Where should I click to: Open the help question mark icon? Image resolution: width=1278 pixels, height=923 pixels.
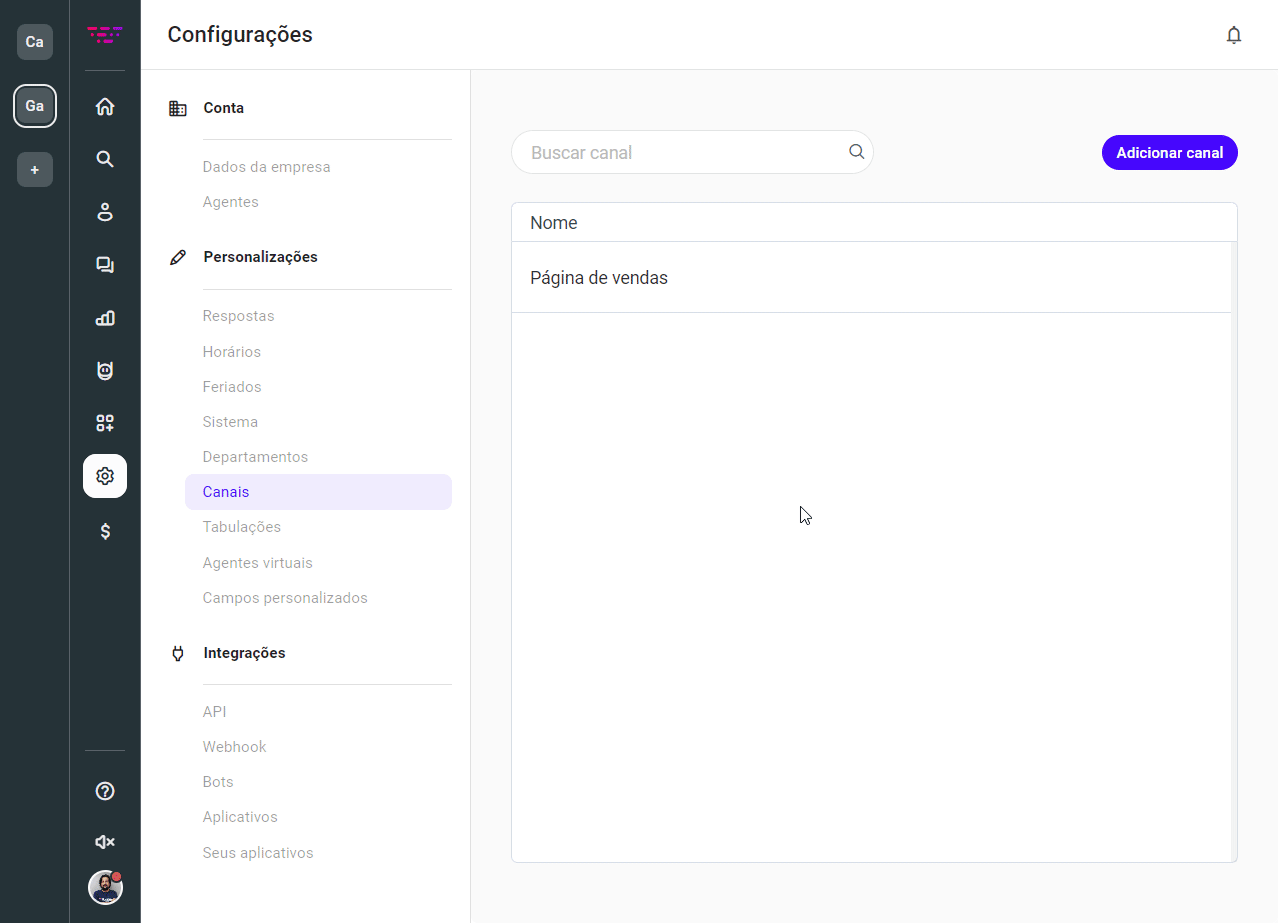pos(105,791)
